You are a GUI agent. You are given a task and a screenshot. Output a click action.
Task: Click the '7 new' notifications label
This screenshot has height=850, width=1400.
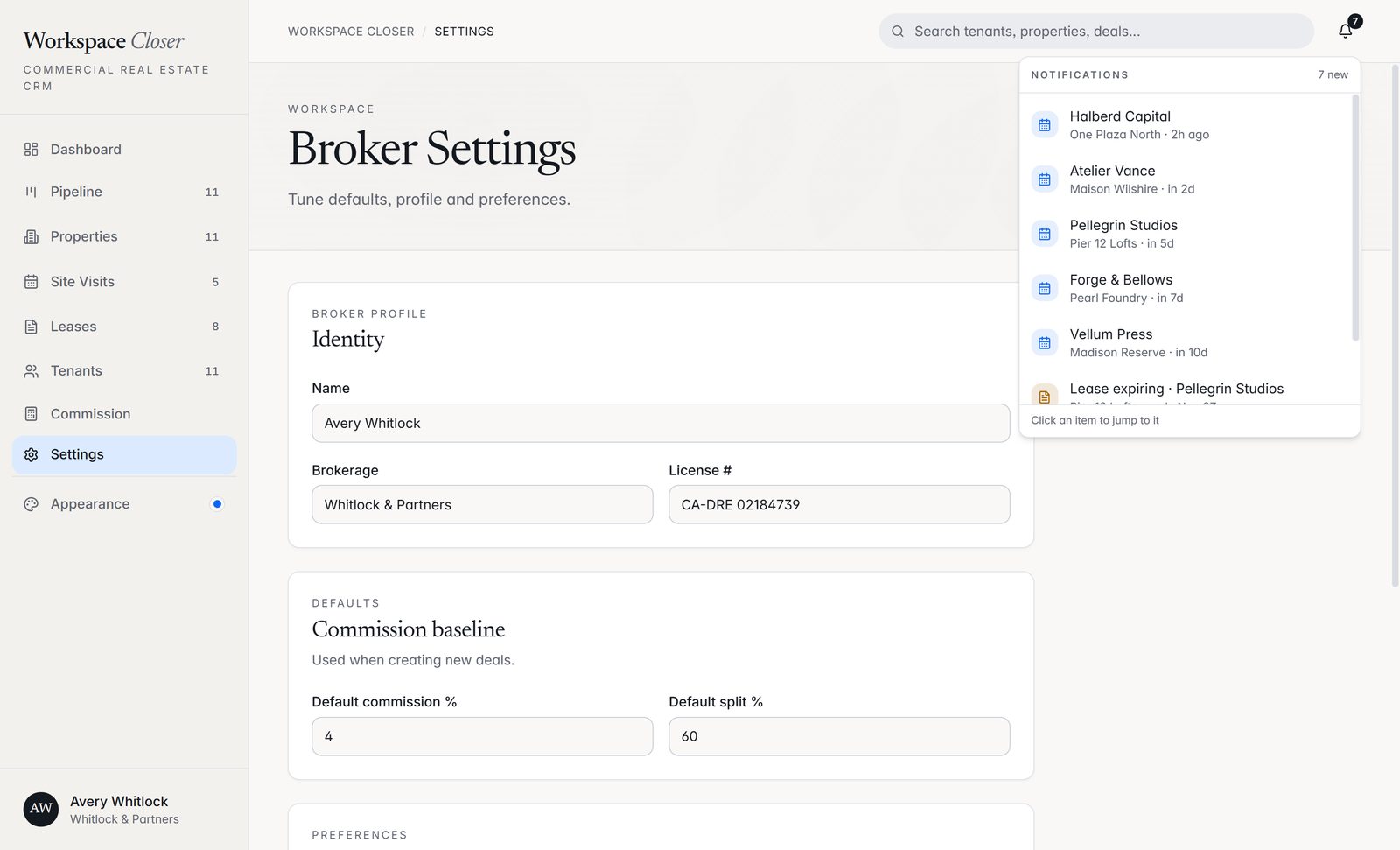[1333, 74]
